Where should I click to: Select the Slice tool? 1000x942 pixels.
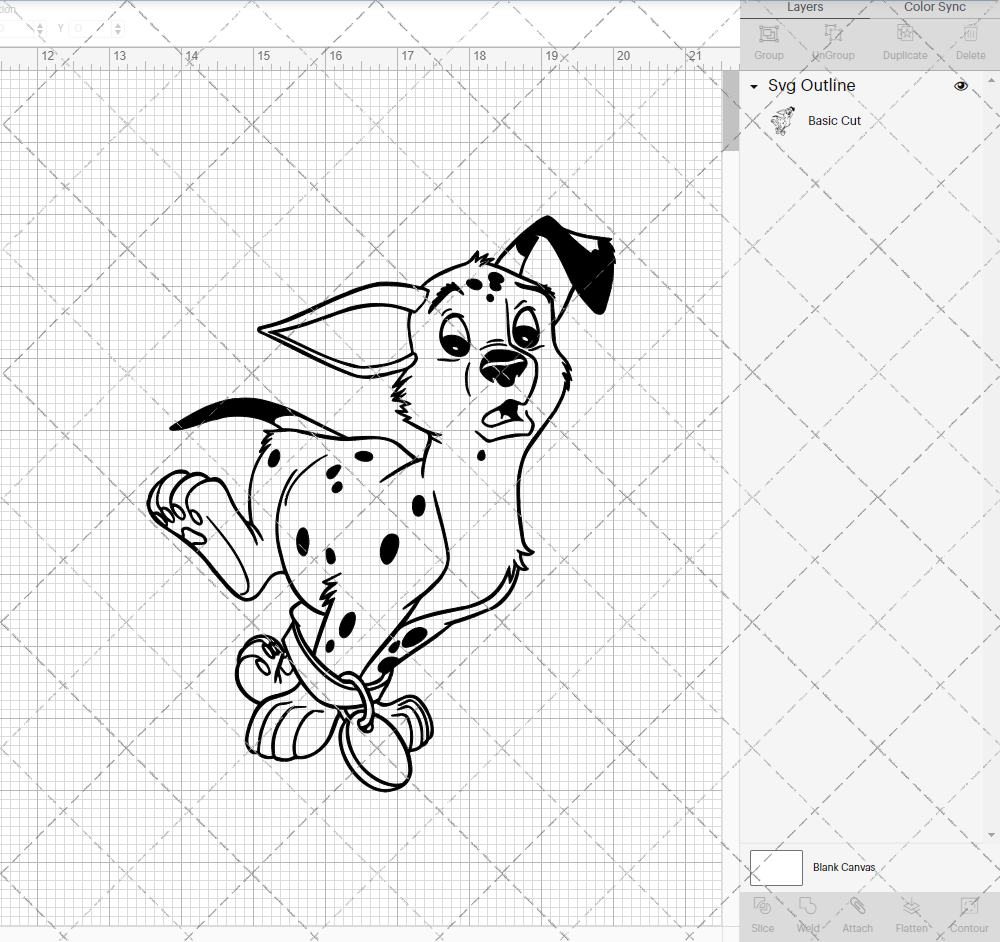(x=762, y=907)
